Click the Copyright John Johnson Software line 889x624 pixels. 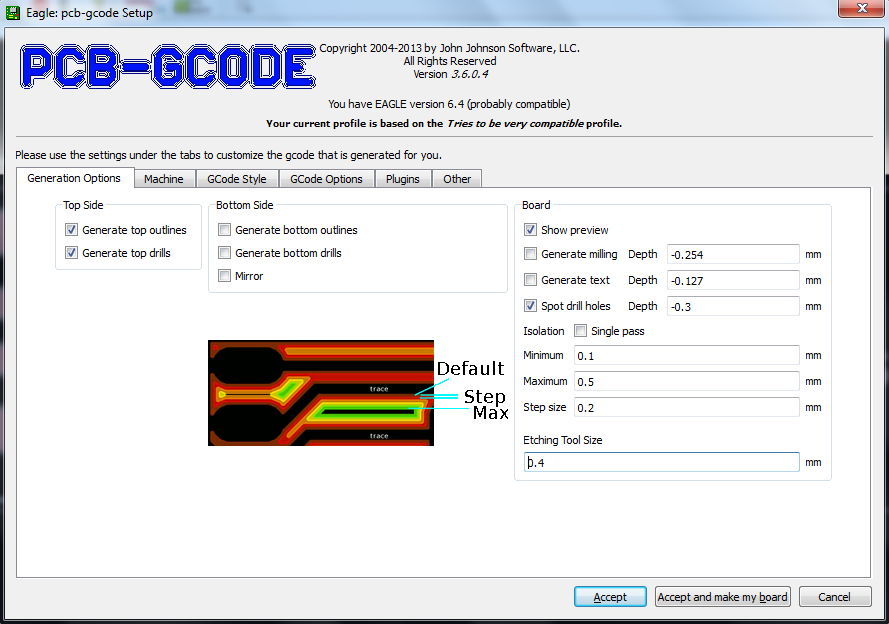tap(449, 48)
